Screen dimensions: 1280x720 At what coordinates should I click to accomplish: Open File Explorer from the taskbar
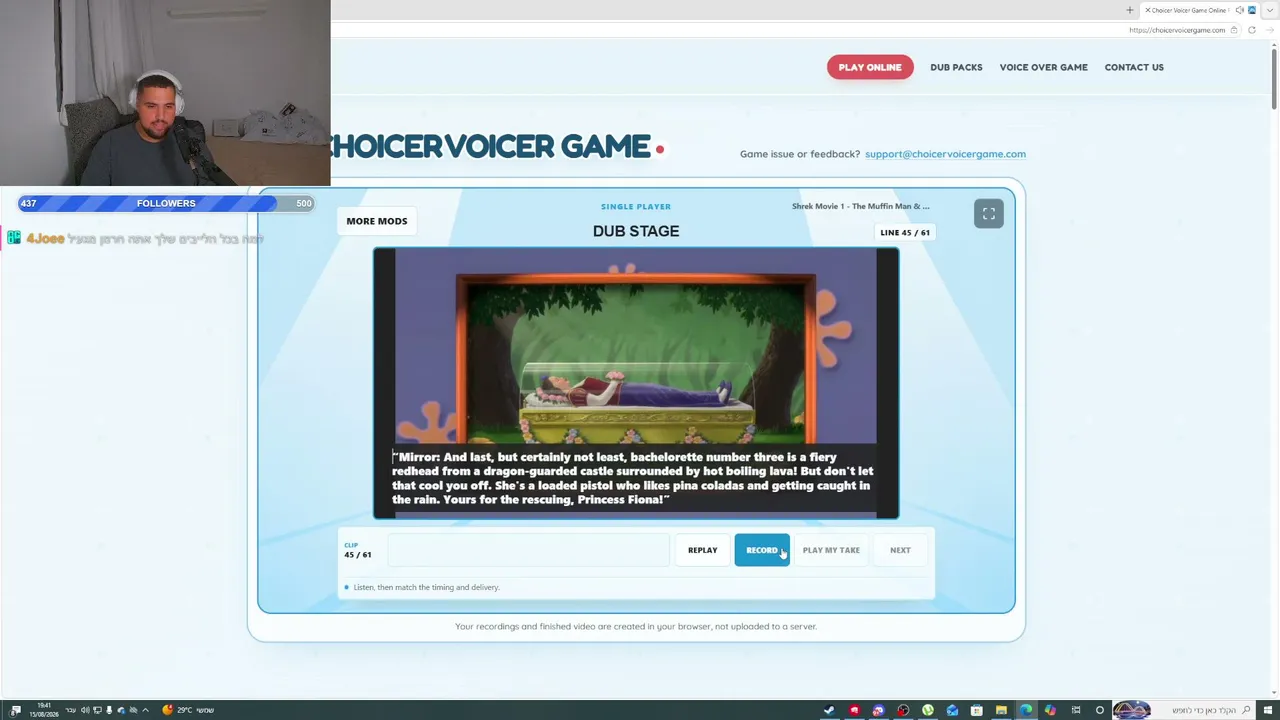pos(1001,710)
